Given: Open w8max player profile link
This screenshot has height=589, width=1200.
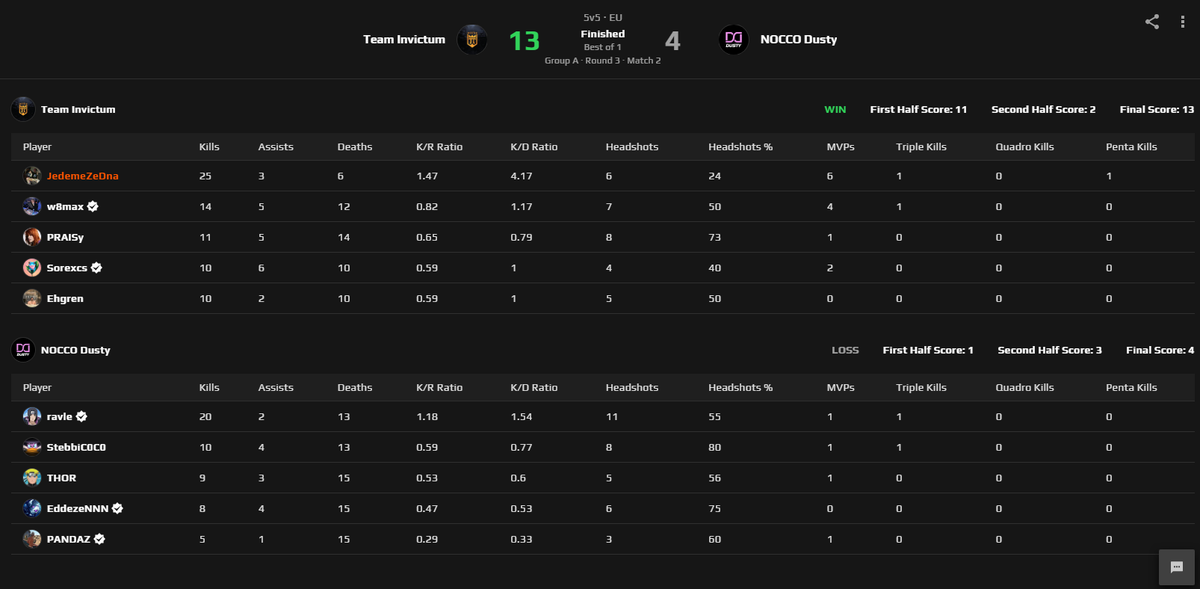Looking at the screenshot, I should pyautogui.click(x=65, y=207).
